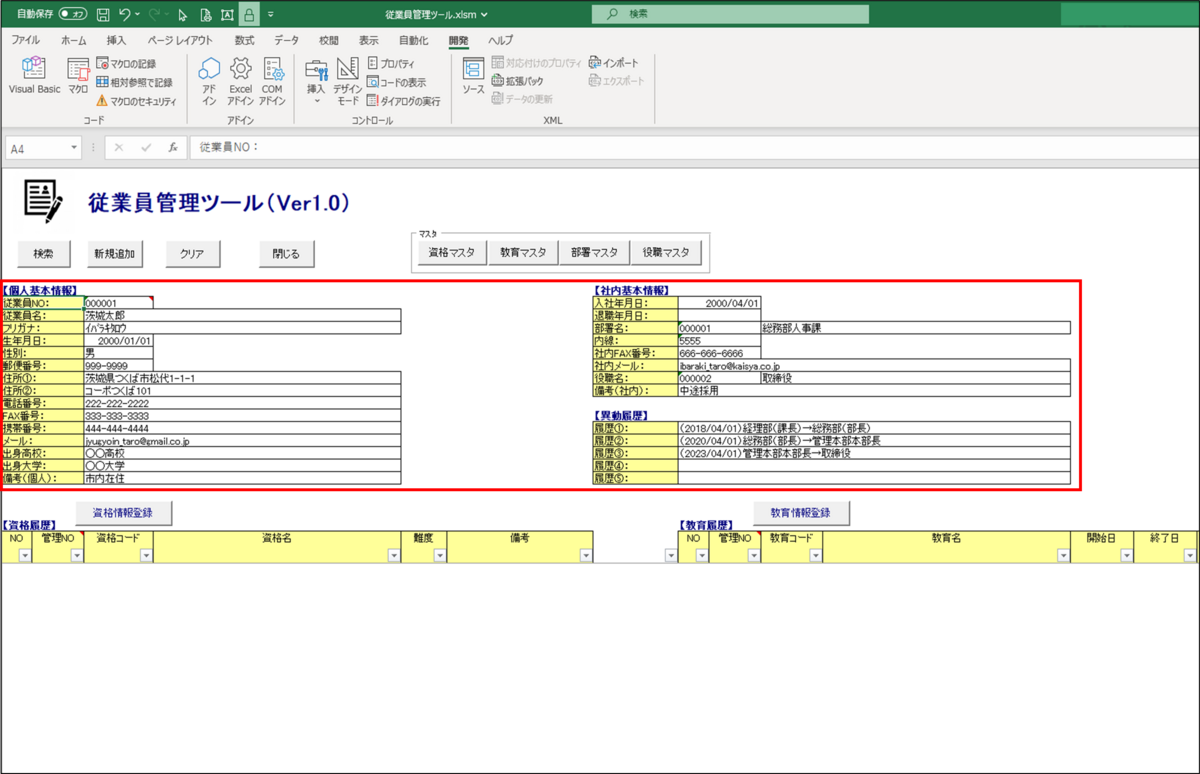This screenshot has width=1200, height=774.
Task: Click the 教育情報登録 button
Action: pyautogui.click(x=802, y=512)
